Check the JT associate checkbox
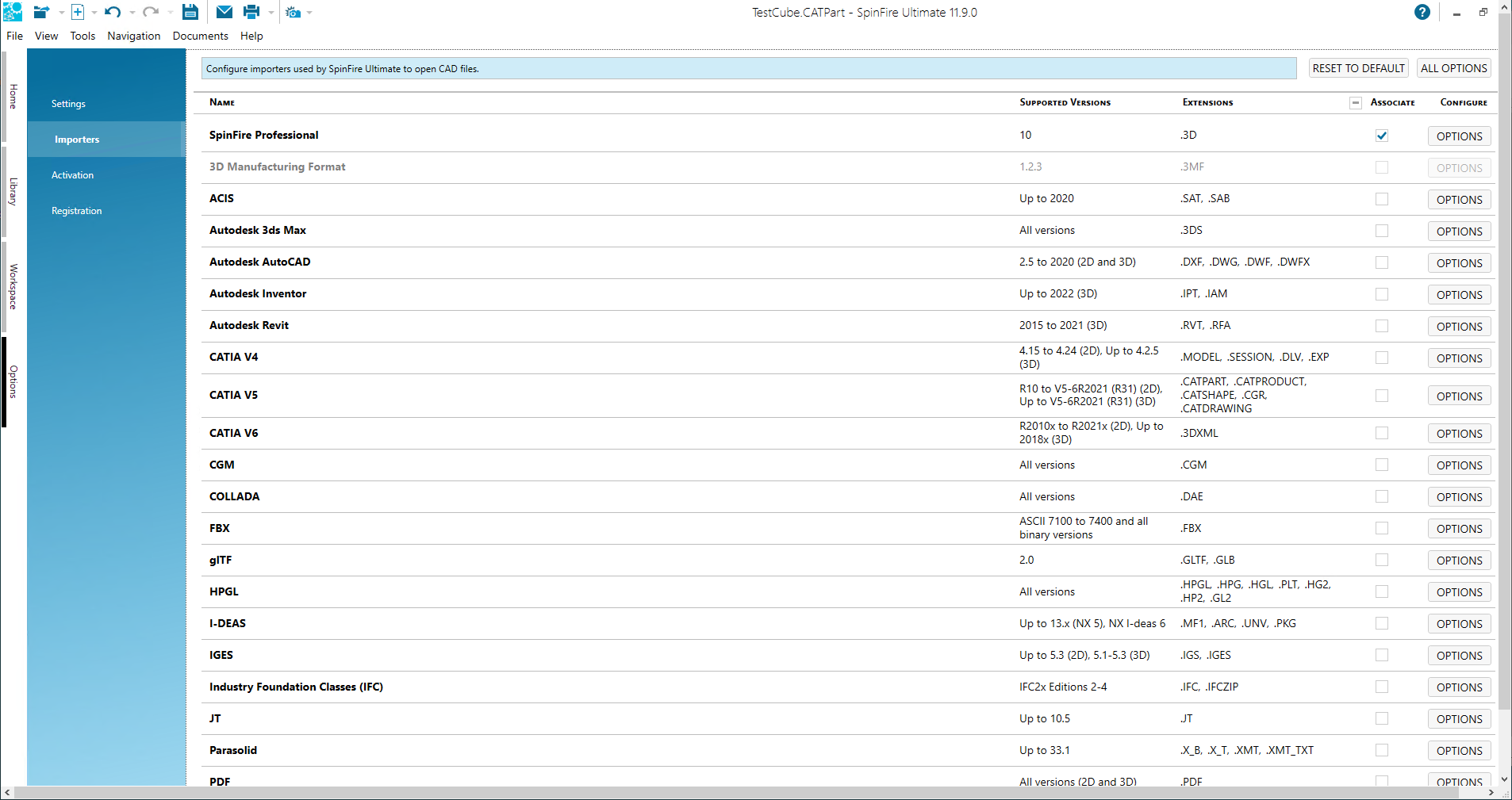 (x=1382, y=718)
